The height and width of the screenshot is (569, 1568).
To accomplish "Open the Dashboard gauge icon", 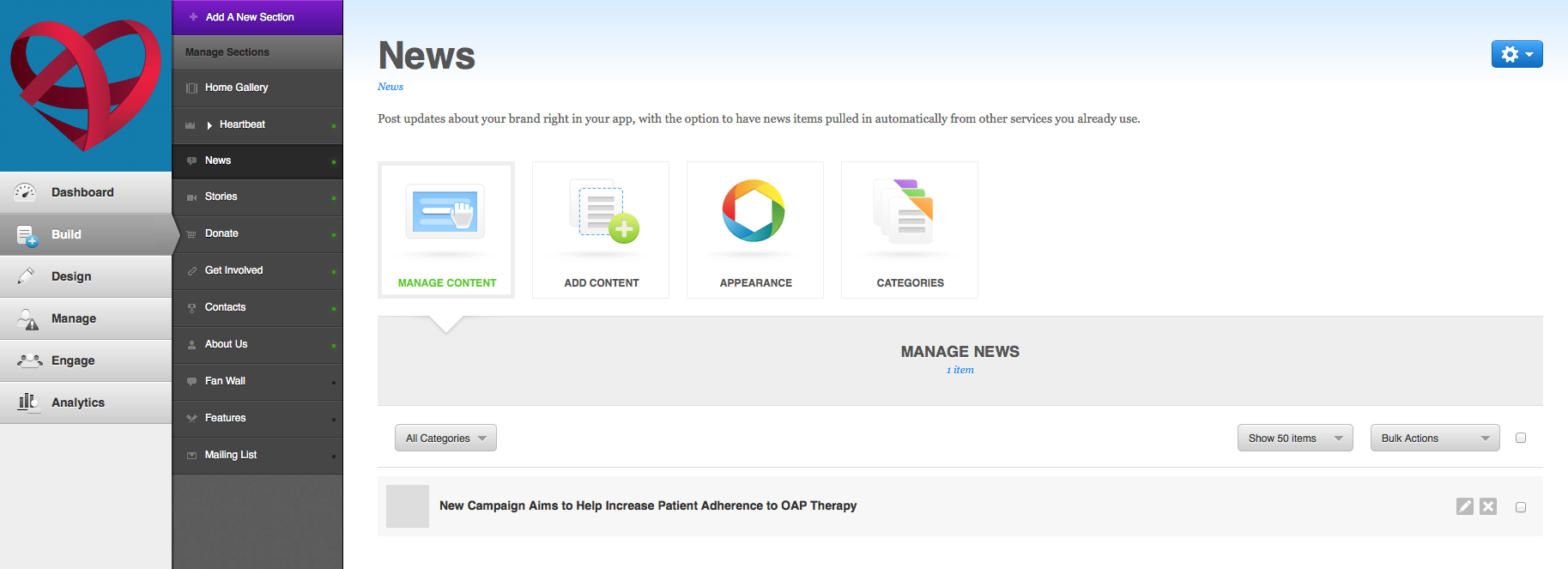I will (x=25, y=192).
